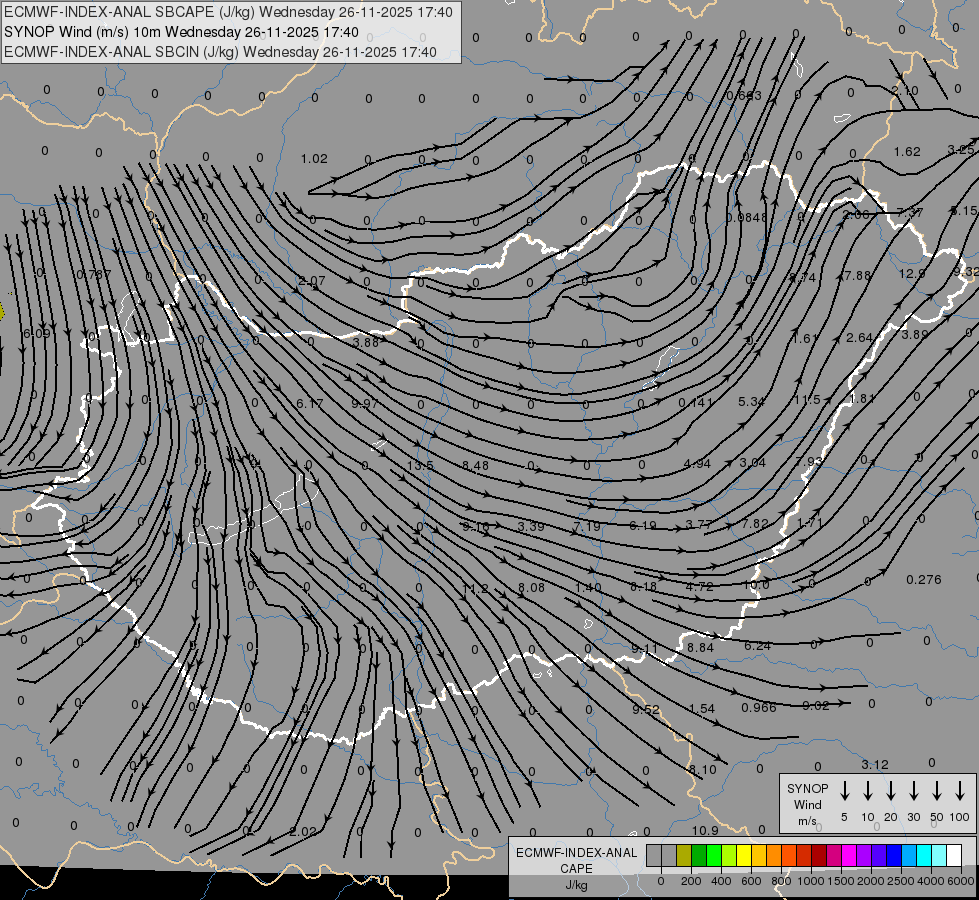This screenshot has height=900, width=979.
Task: Click the 0.787 CAPE value on map
Action: tap(94, 274)
